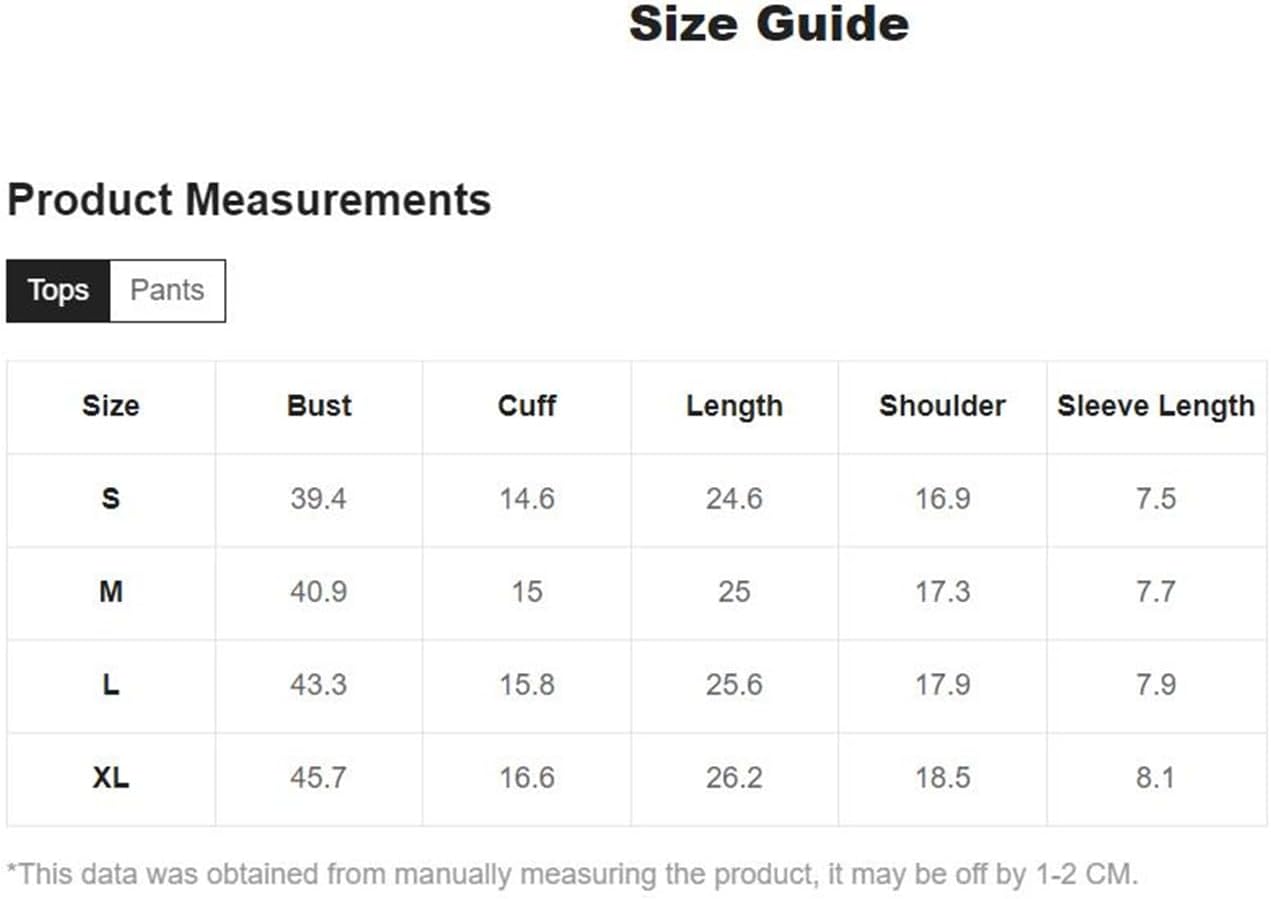Click the Cuff column header
Viewport: 1271px width, 899px height.
point(527,406)
